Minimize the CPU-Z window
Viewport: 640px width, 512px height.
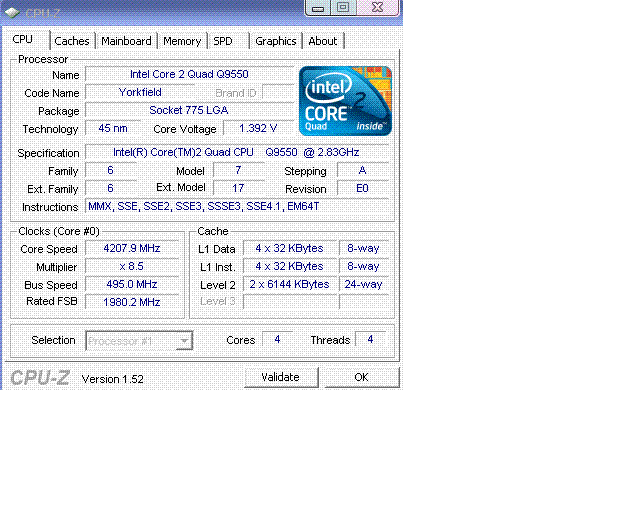pyautogui.click(x=318, y=8)
